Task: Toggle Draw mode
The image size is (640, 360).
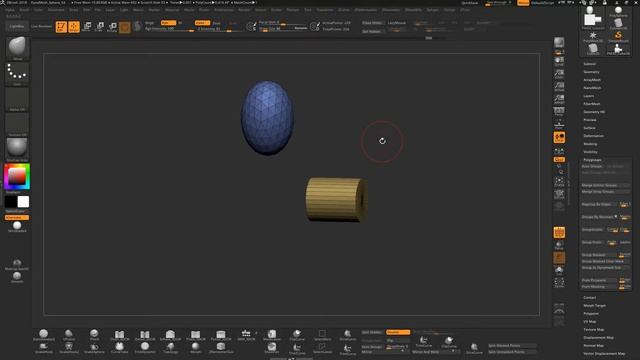Action: (x=74, y=27)
